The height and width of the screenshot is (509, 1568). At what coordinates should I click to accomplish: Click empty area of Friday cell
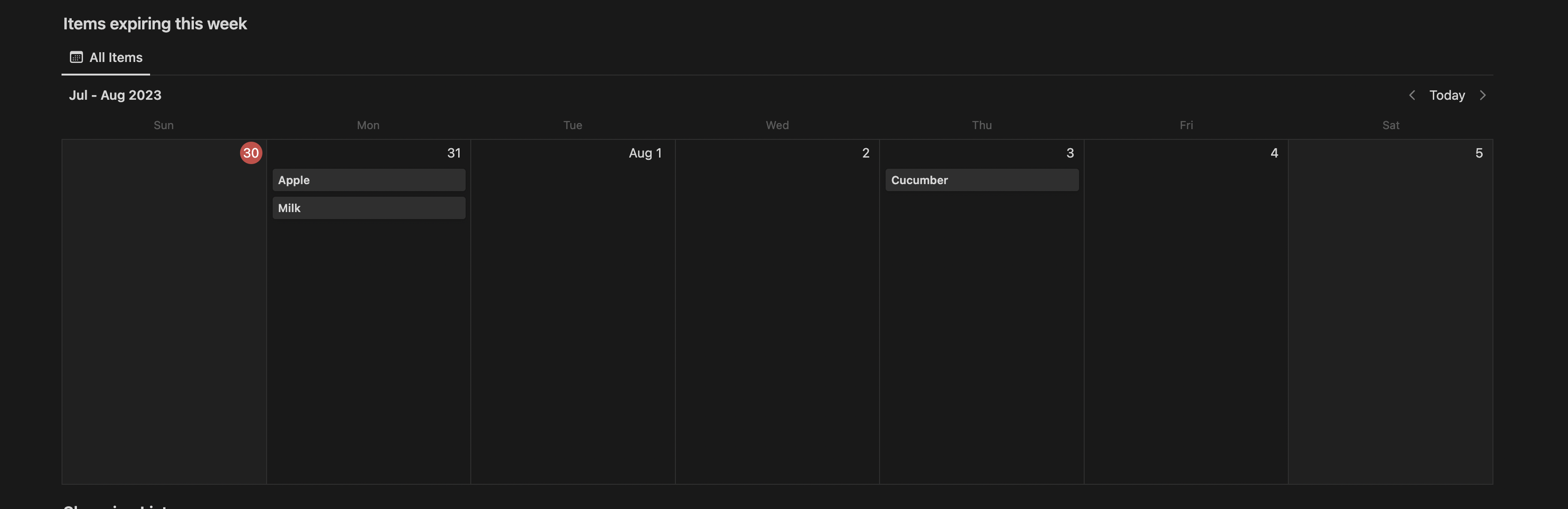click(x=1186, y=316)
